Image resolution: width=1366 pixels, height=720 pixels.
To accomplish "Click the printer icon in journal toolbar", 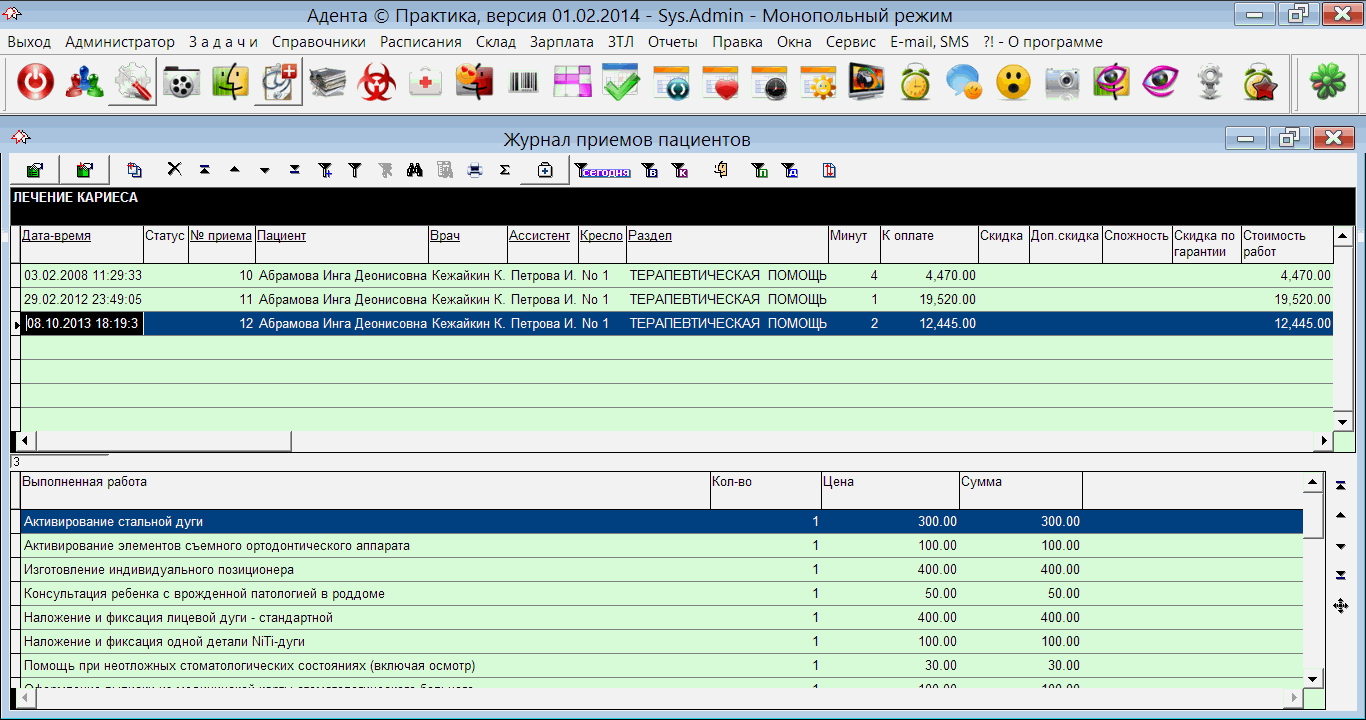I will pyautogui.click(x=475, y=170).
